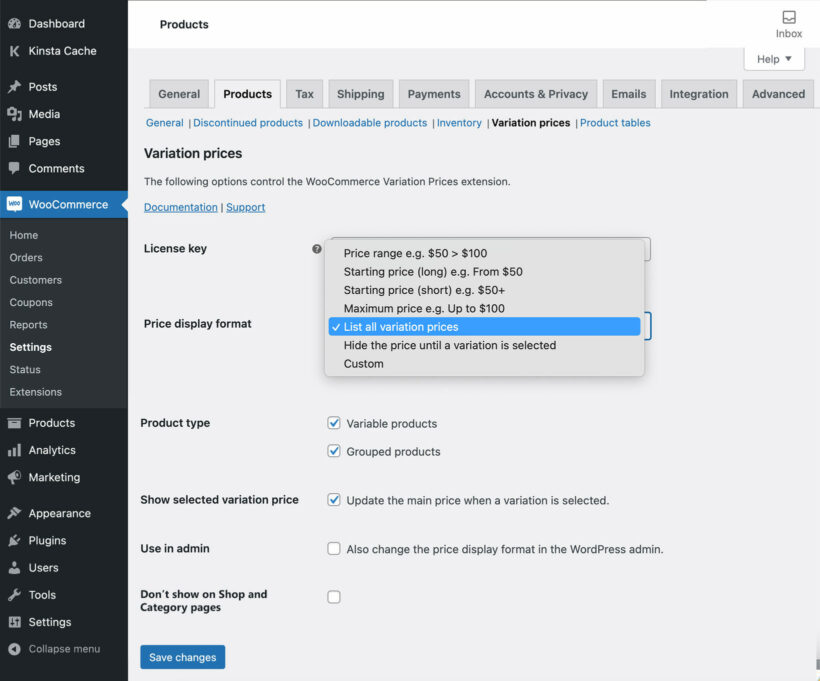820x681 pixels.
Task: Enable the Use in admin checkbox
Action: pyautogui.click(x=334, y=548)
